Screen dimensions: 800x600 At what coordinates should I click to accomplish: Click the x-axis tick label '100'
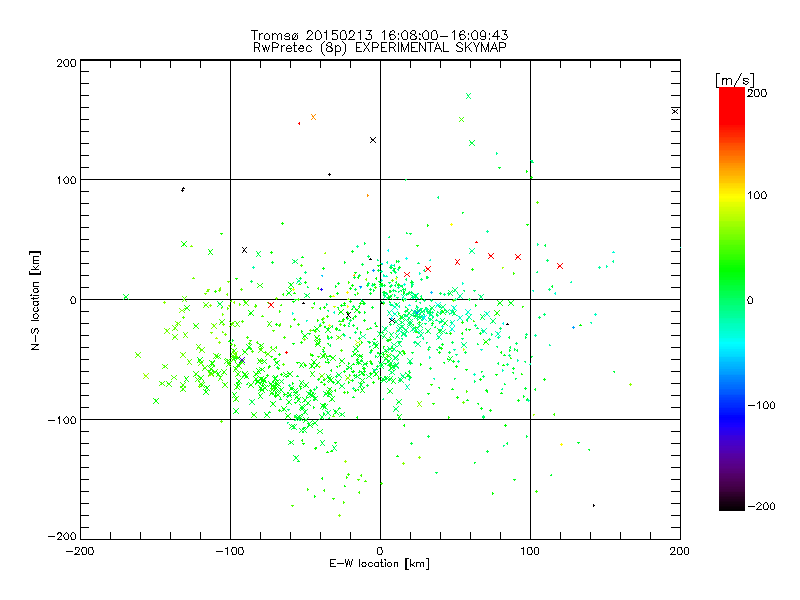(x=530, y=551)
